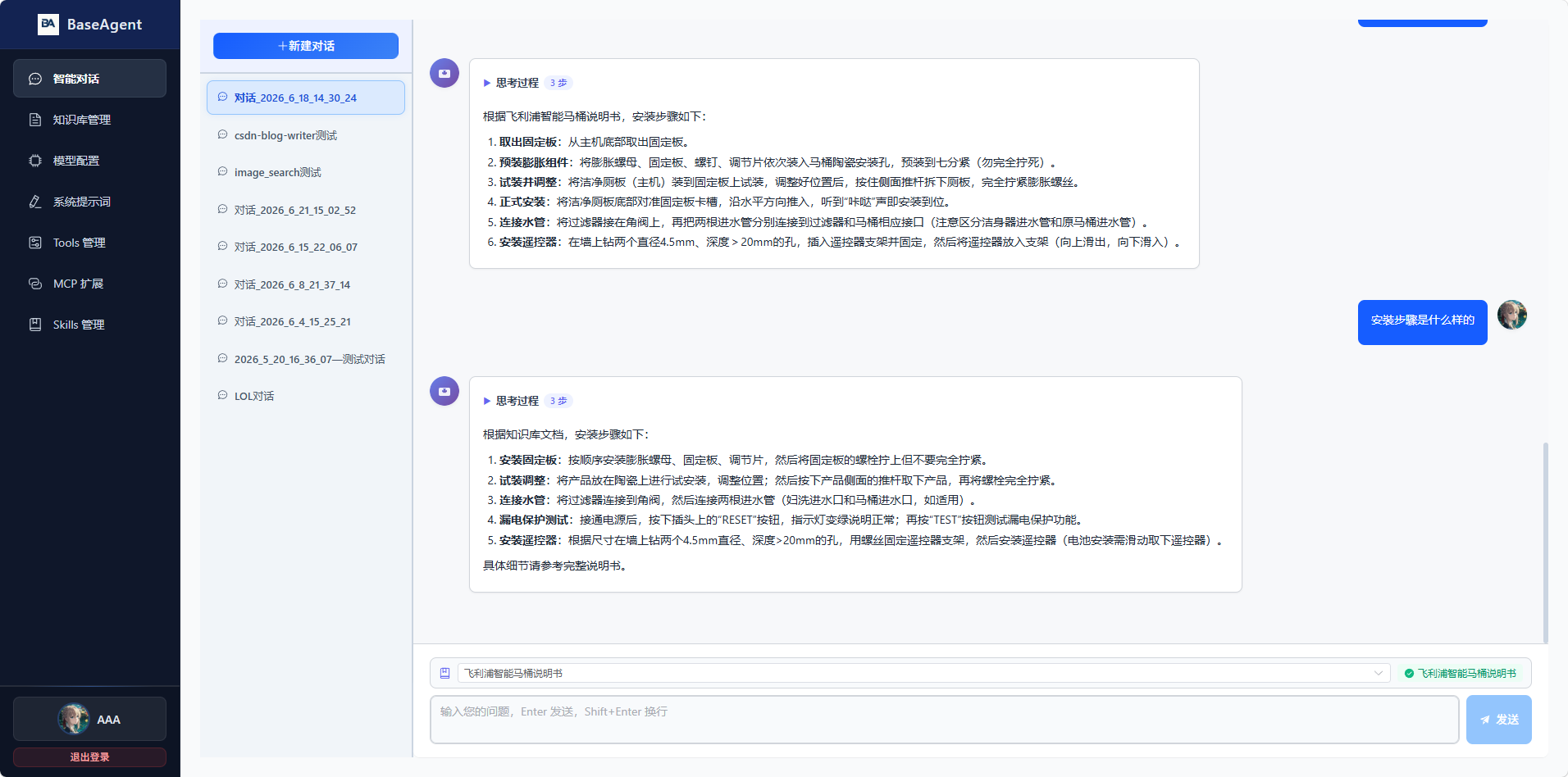Click the line 根据飞利浦智能马桶说明书，安装步骤如下
This screenshot has width=1568, height=777.
click(595, 116)
